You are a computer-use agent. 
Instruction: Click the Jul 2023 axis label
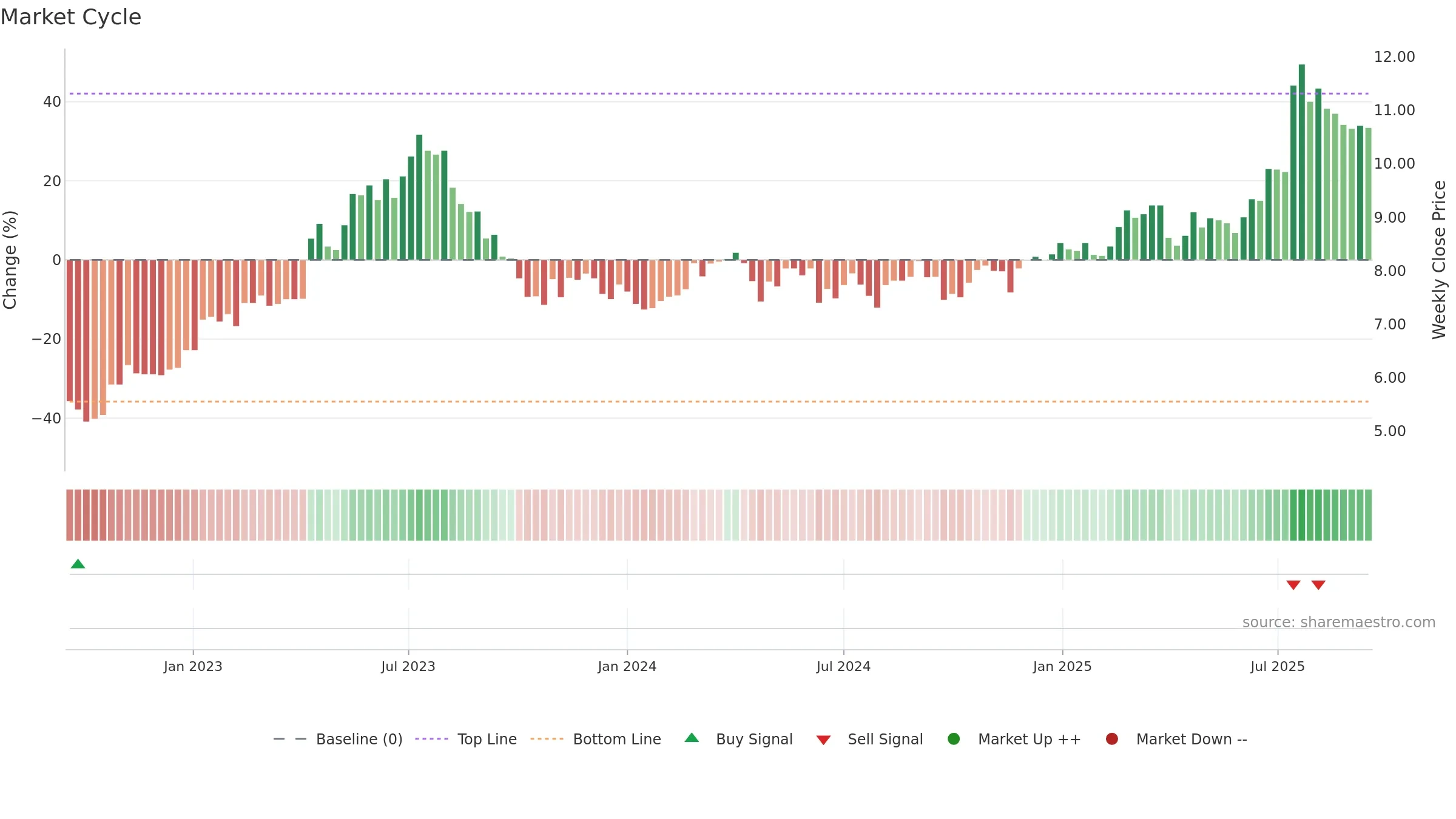pos(408,667)
